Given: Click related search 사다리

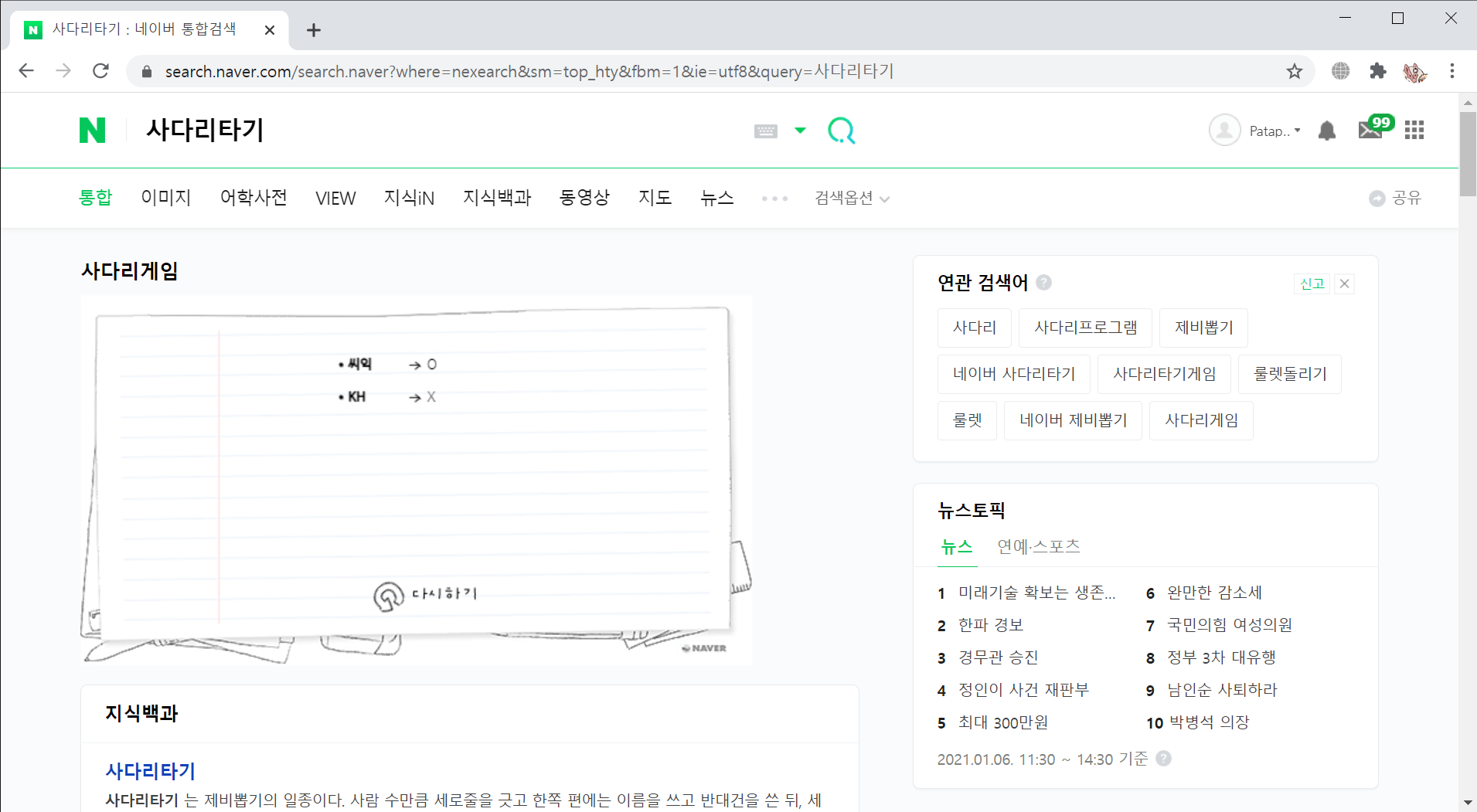Looking at the screenshot, I should 975,328.
